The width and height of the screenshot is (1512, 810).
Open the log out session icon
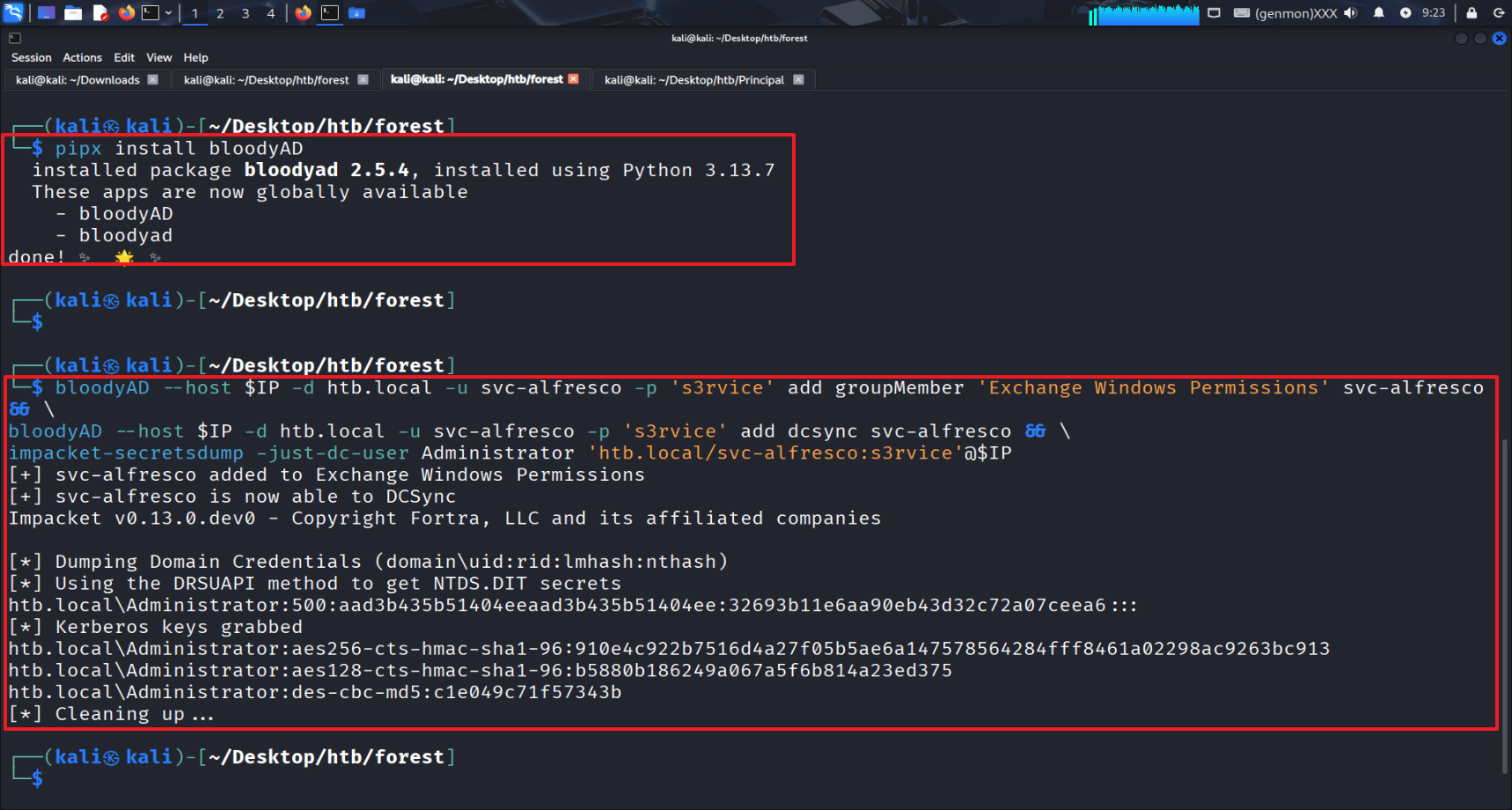(1499, 13)
